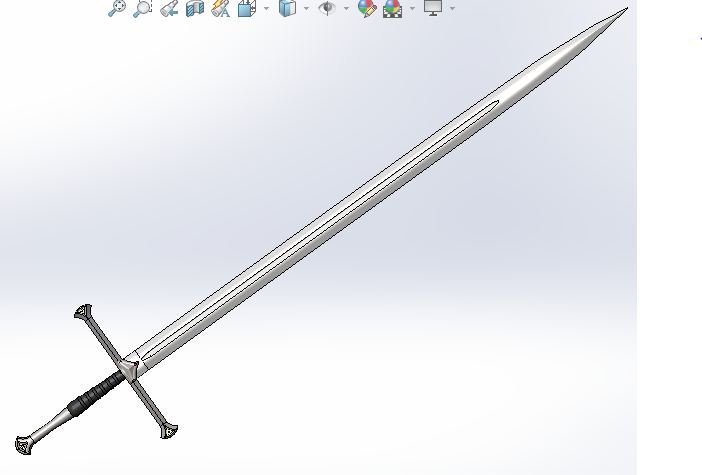Select the Zoom to Area tool
This screenshot has width=702, height=475.
click(143, 8)
